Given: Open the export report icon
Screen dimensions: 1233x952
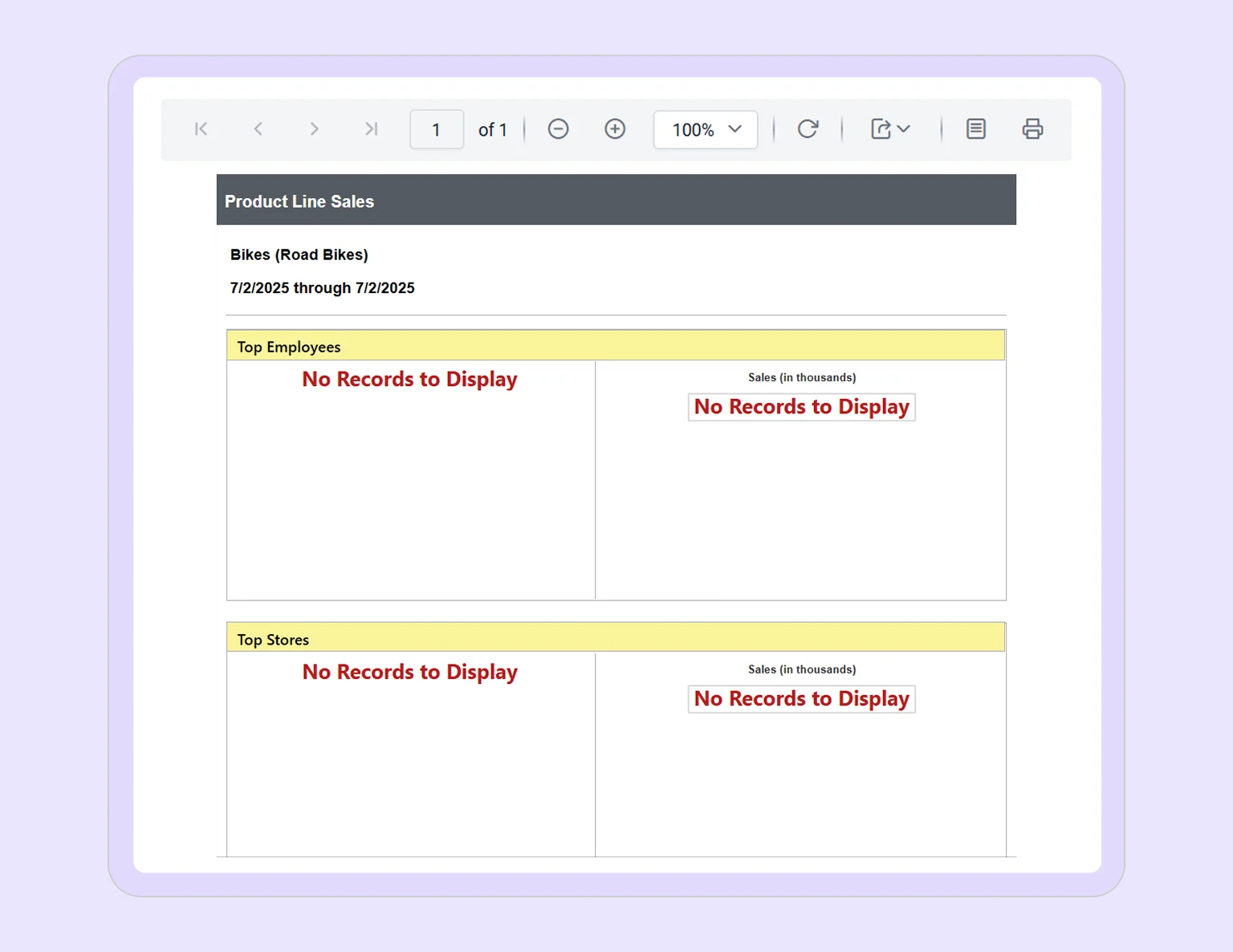Looking at the screenshot, I should tap(881, 128).
